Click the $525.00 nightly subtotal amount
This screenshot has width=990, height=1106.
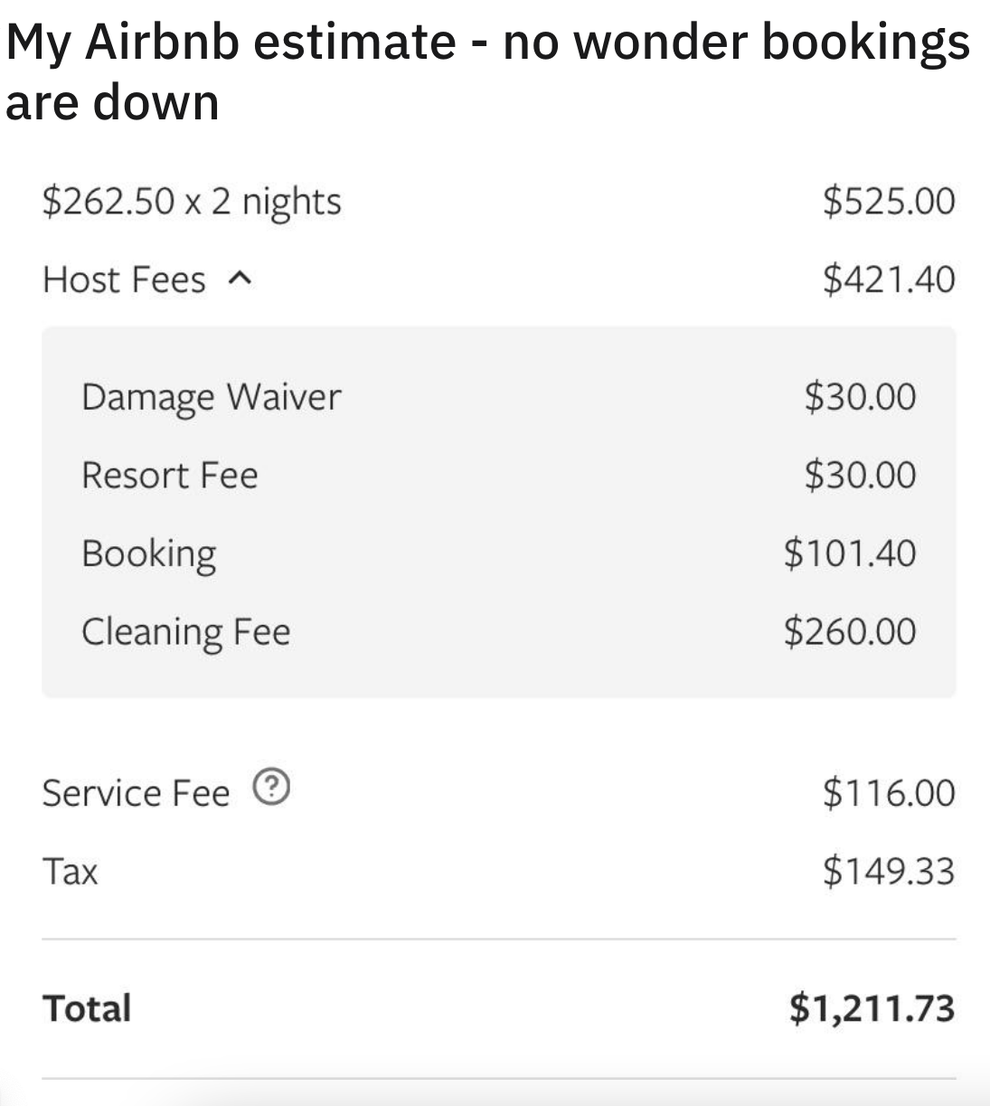888,201
